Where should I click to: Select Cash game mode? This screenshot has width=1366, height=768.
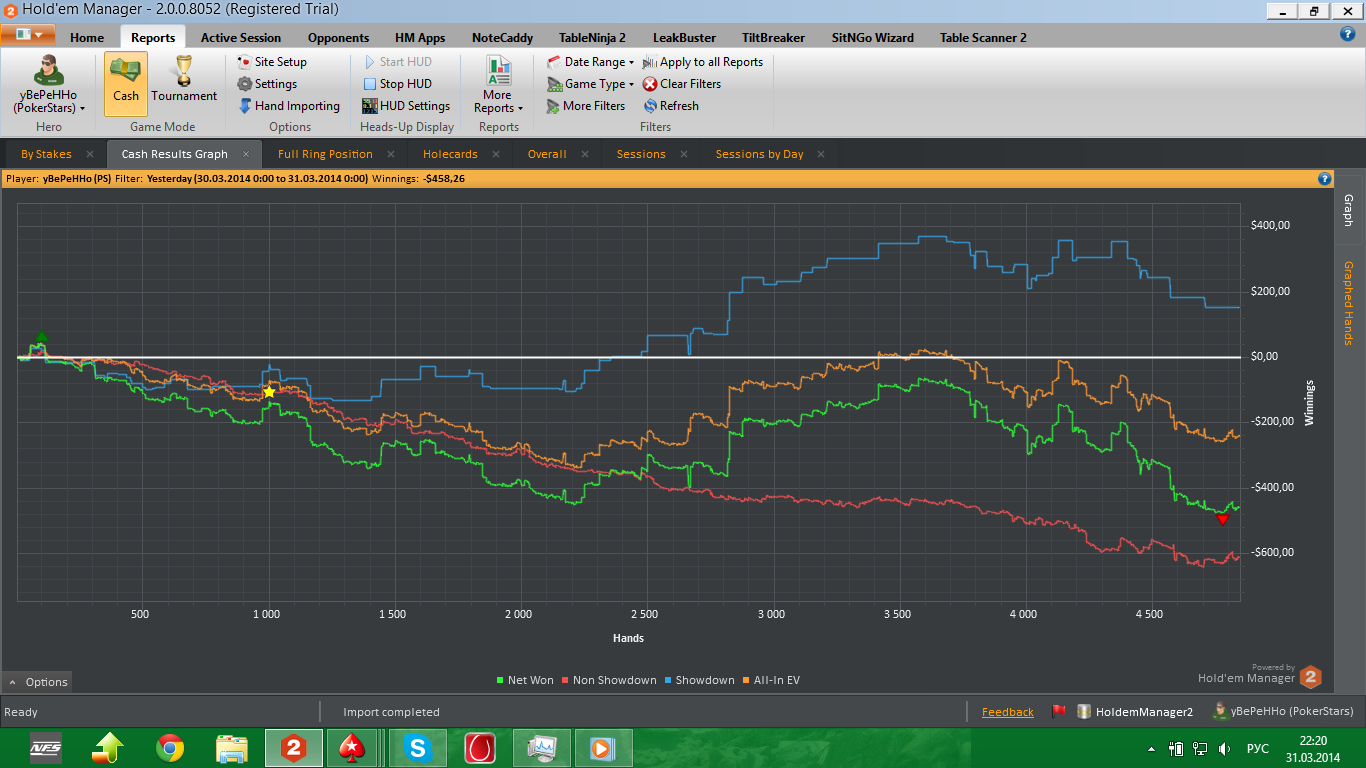click(125, 82)
